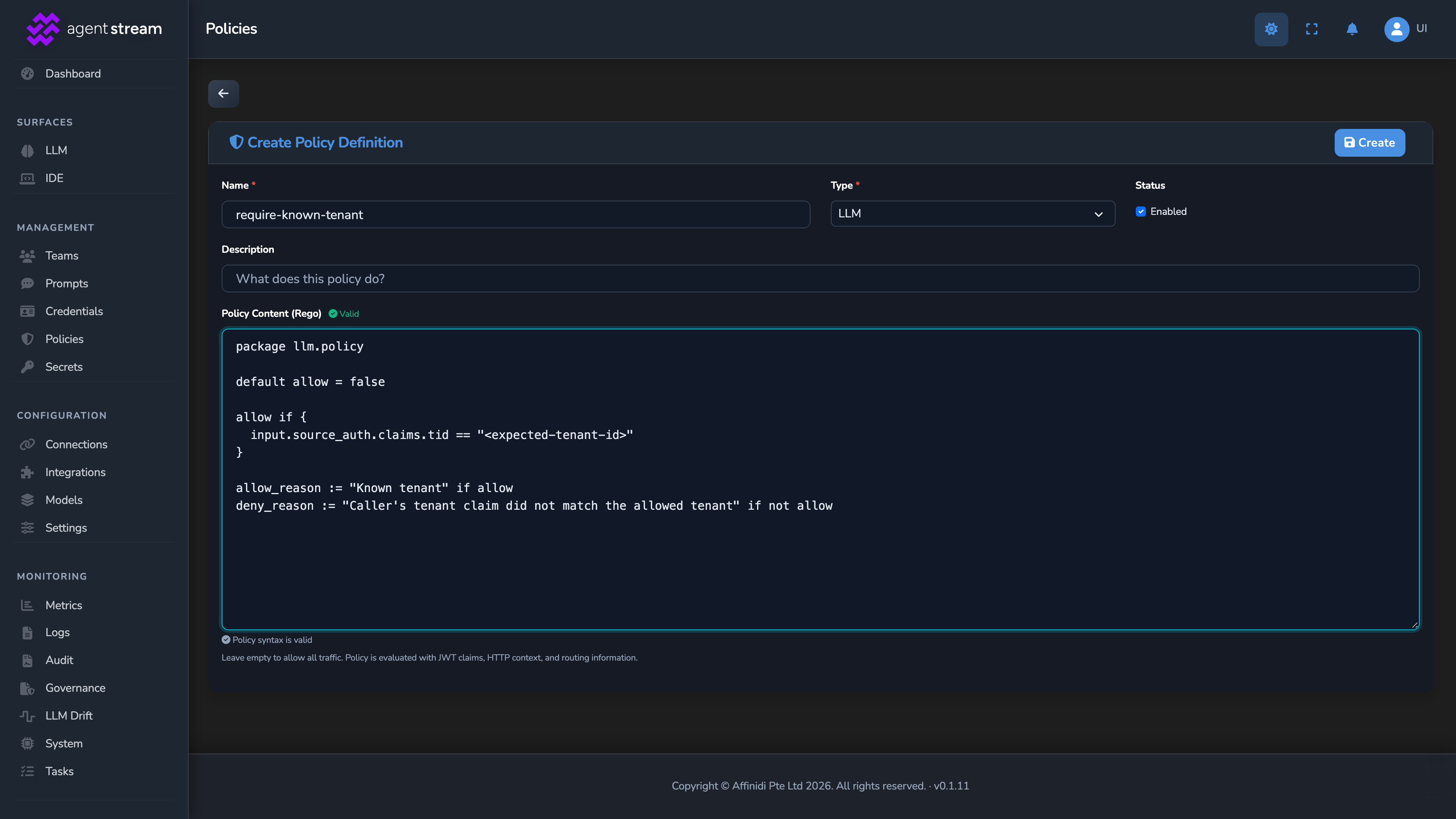Click the Settings sliders icon
The image size is (1456, 819).
point(27,528)
